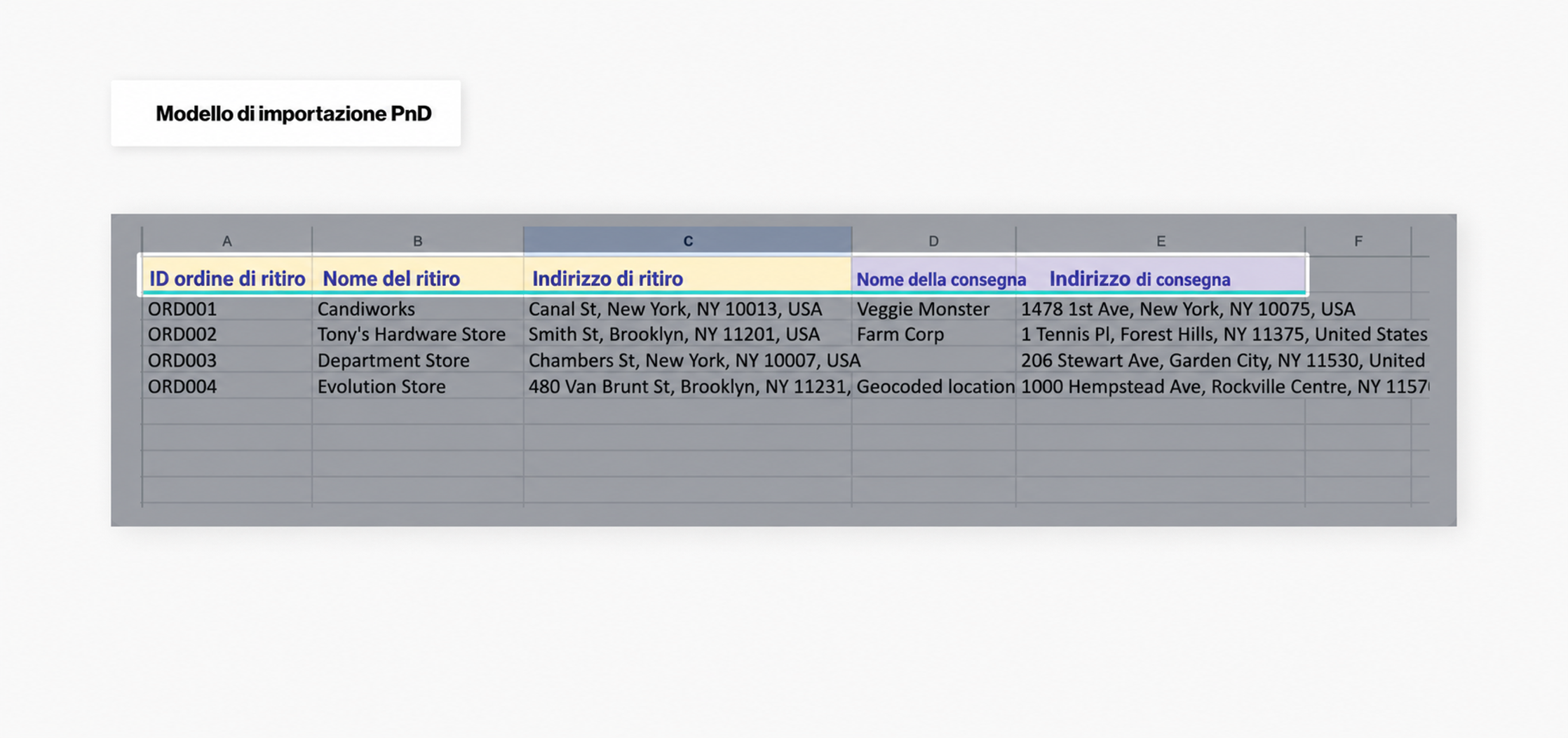
Task: Select cell containing ORD003
Action: click(x=227, y=360)
